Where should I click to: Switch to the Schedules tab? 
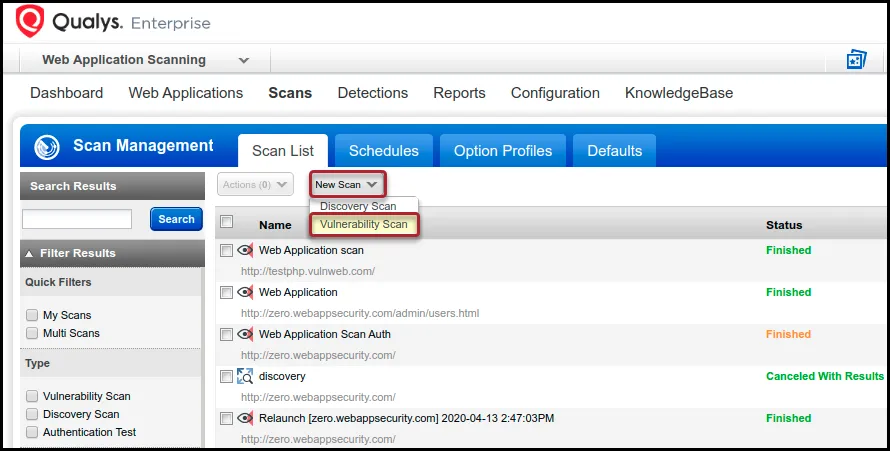click(x=384, y=151)
